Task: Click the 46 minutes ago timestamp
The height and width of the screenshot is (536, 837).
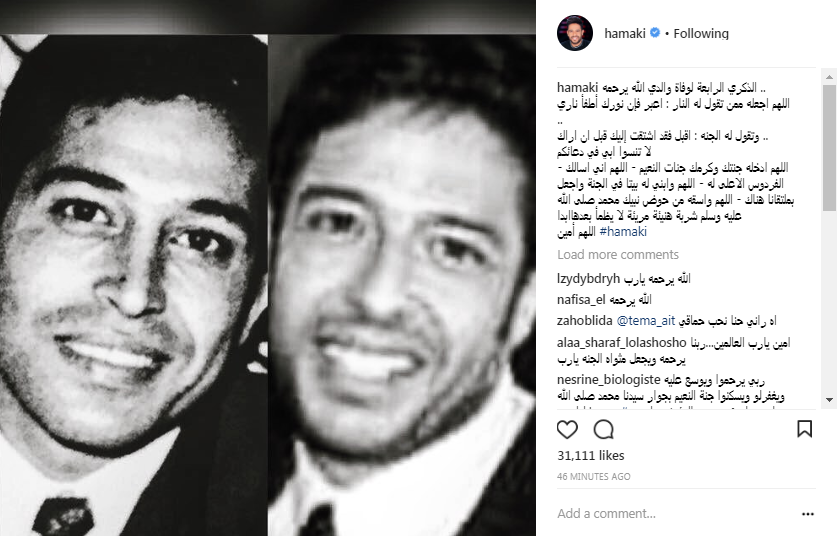Action: point(594,476)
